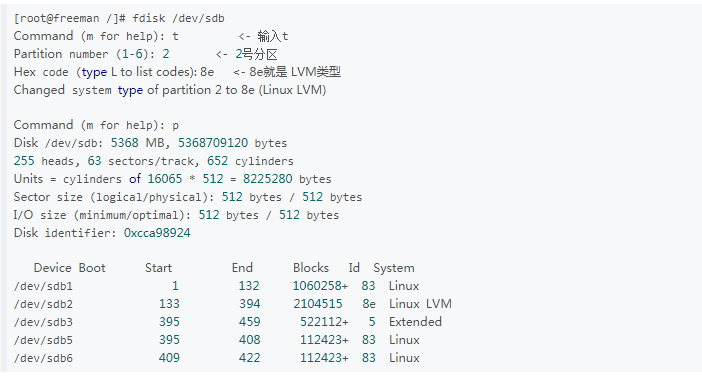Click the '输入t' annotation text
The height and width of the screenshot is (376, 702).
pos(272,36)
